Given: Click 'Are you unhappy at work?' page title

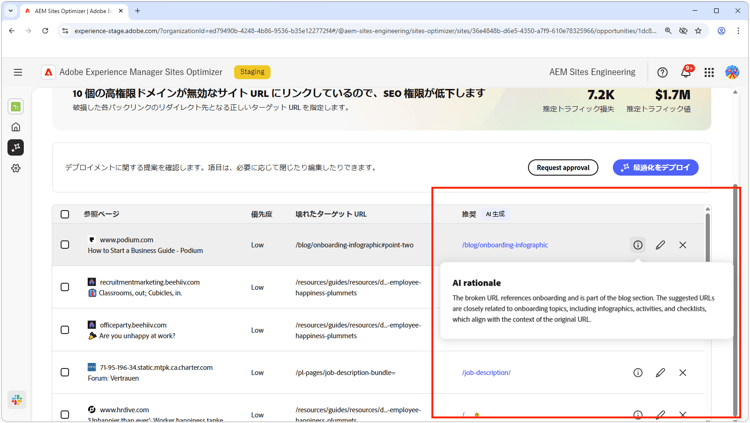Looking at the screenshot, I should pyautogui.click(x=137, y=336).
